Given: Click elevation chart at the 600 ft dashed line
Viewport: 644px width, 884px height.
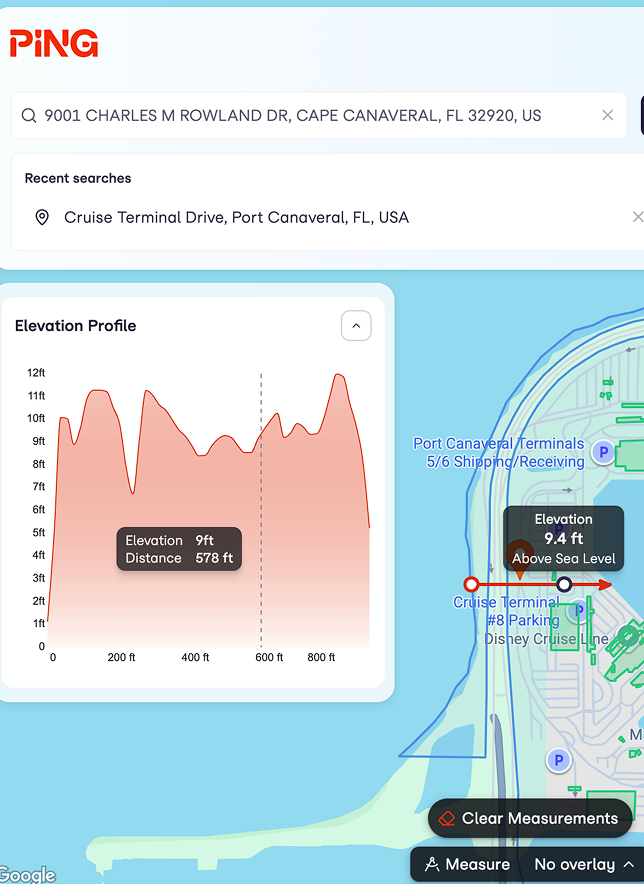Looking at the screenshot, I should click(261, 510).
